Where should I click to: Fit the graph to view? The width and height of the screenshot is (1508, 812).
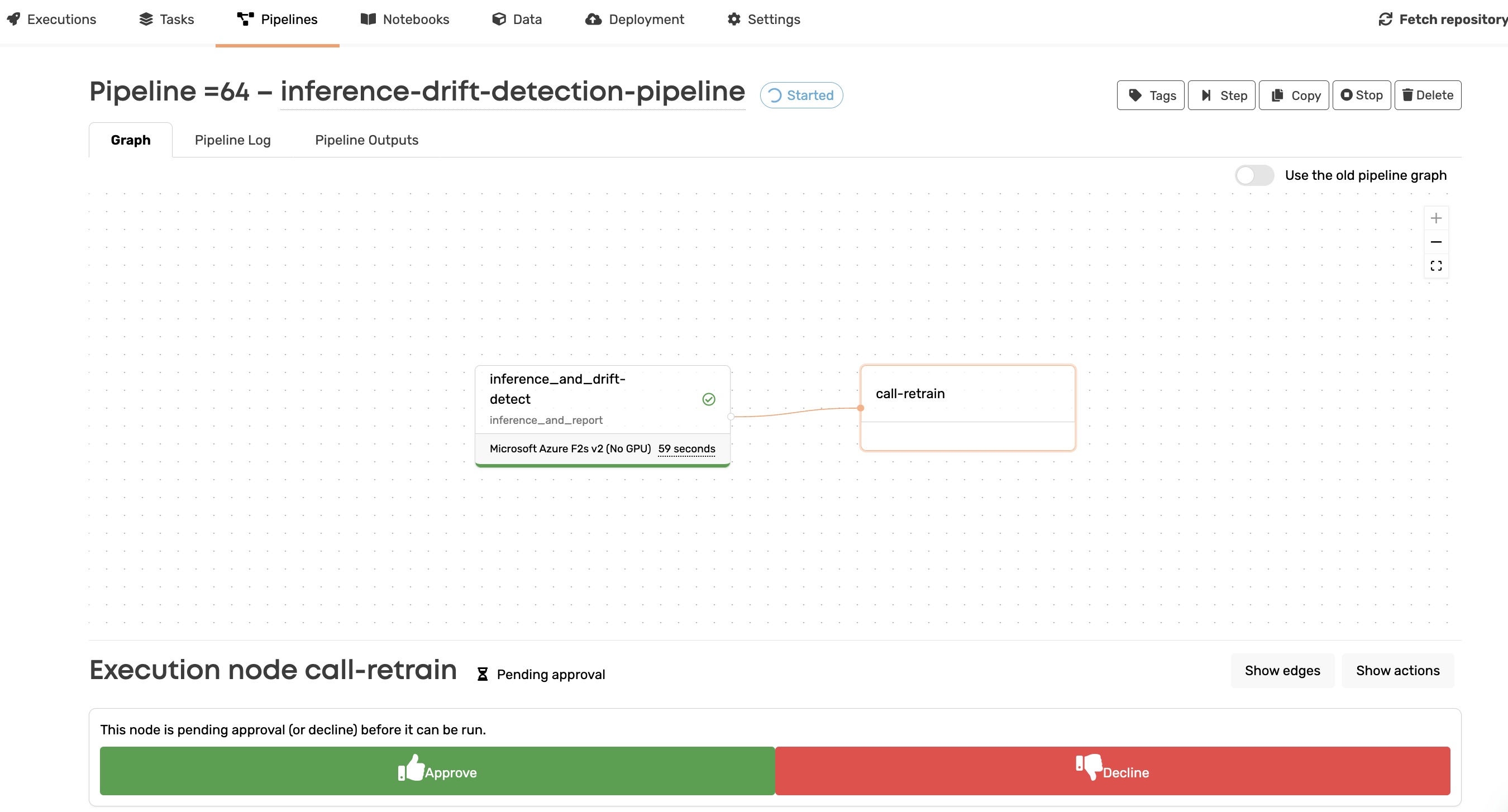[x=1435, y=266]
